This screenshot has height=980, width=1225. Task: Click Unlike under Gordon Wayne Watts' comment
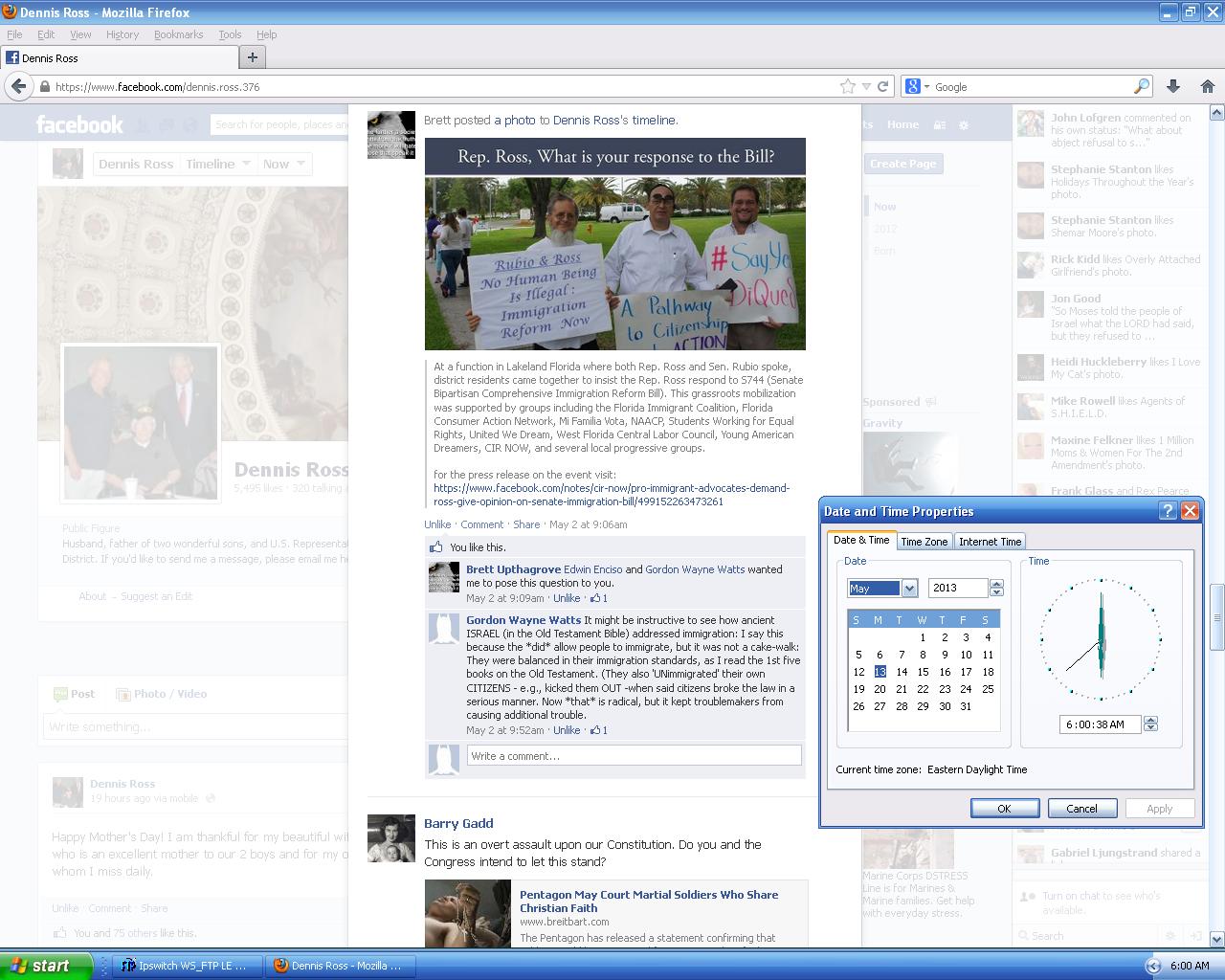567,730
